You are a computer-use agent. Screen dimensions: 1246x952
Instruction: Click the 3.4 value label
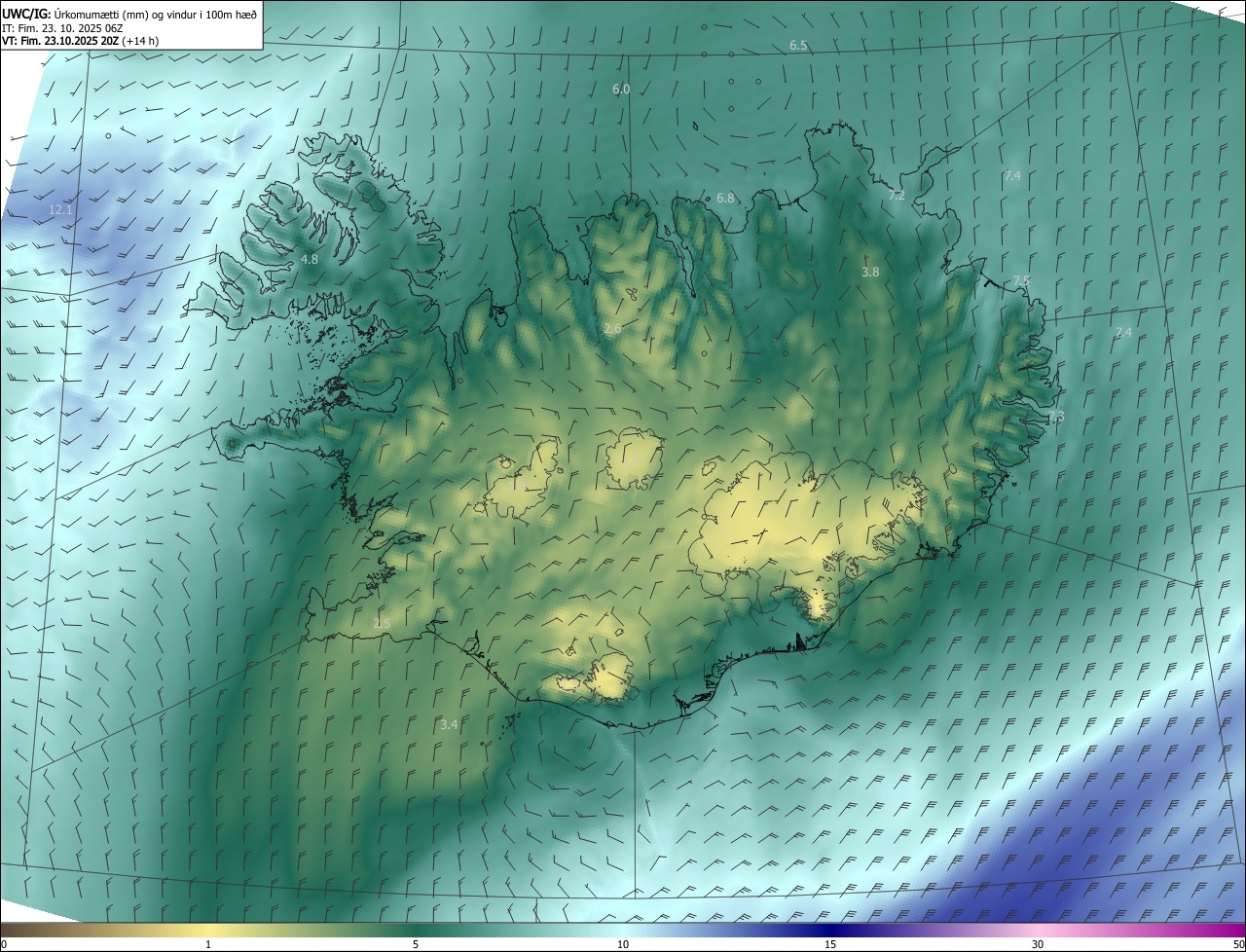point(449,724)
